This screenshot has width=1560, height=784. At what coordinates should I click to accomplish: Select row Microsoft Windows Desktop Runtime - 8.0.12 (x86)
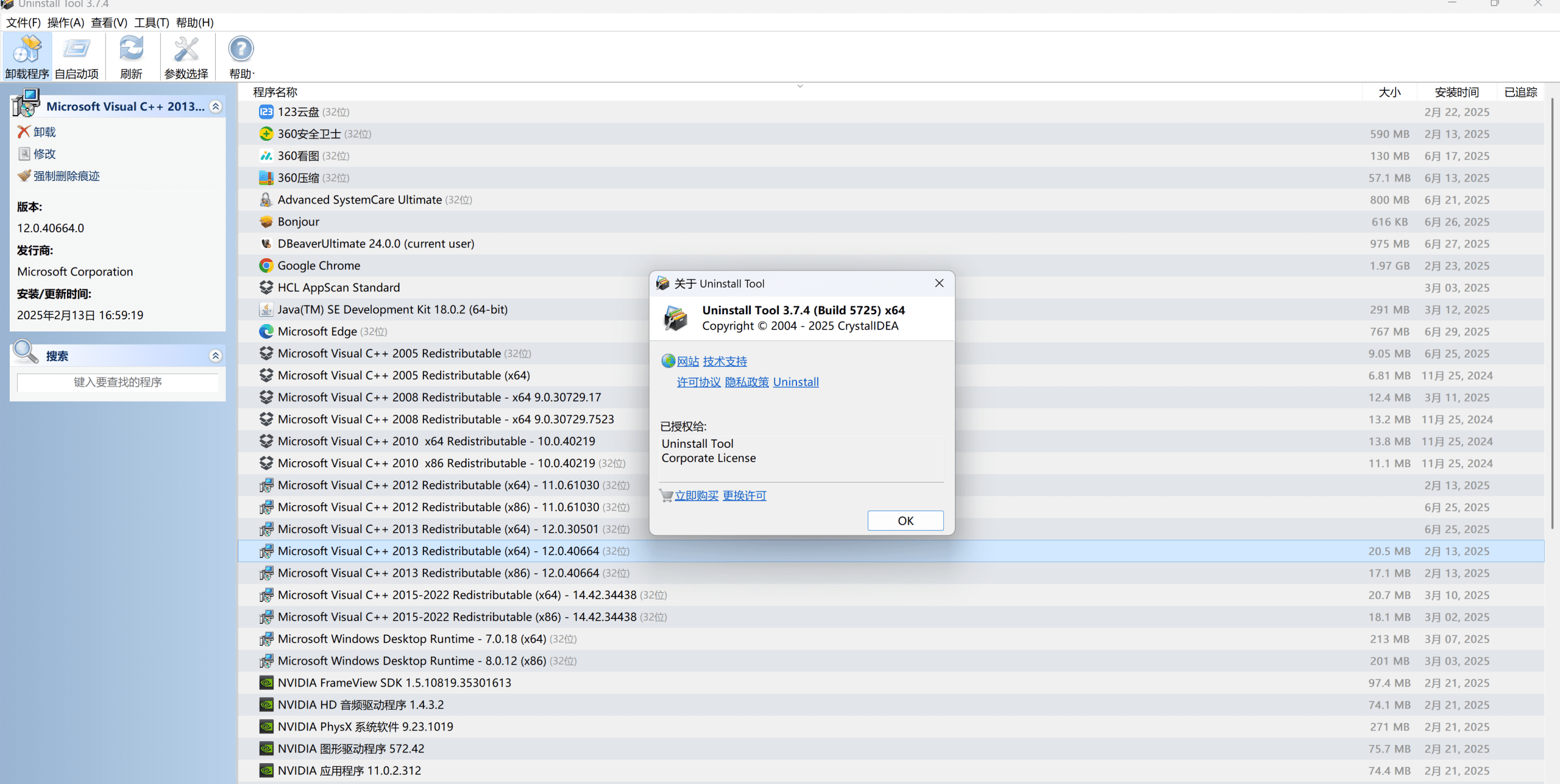(x=891, y=661)
